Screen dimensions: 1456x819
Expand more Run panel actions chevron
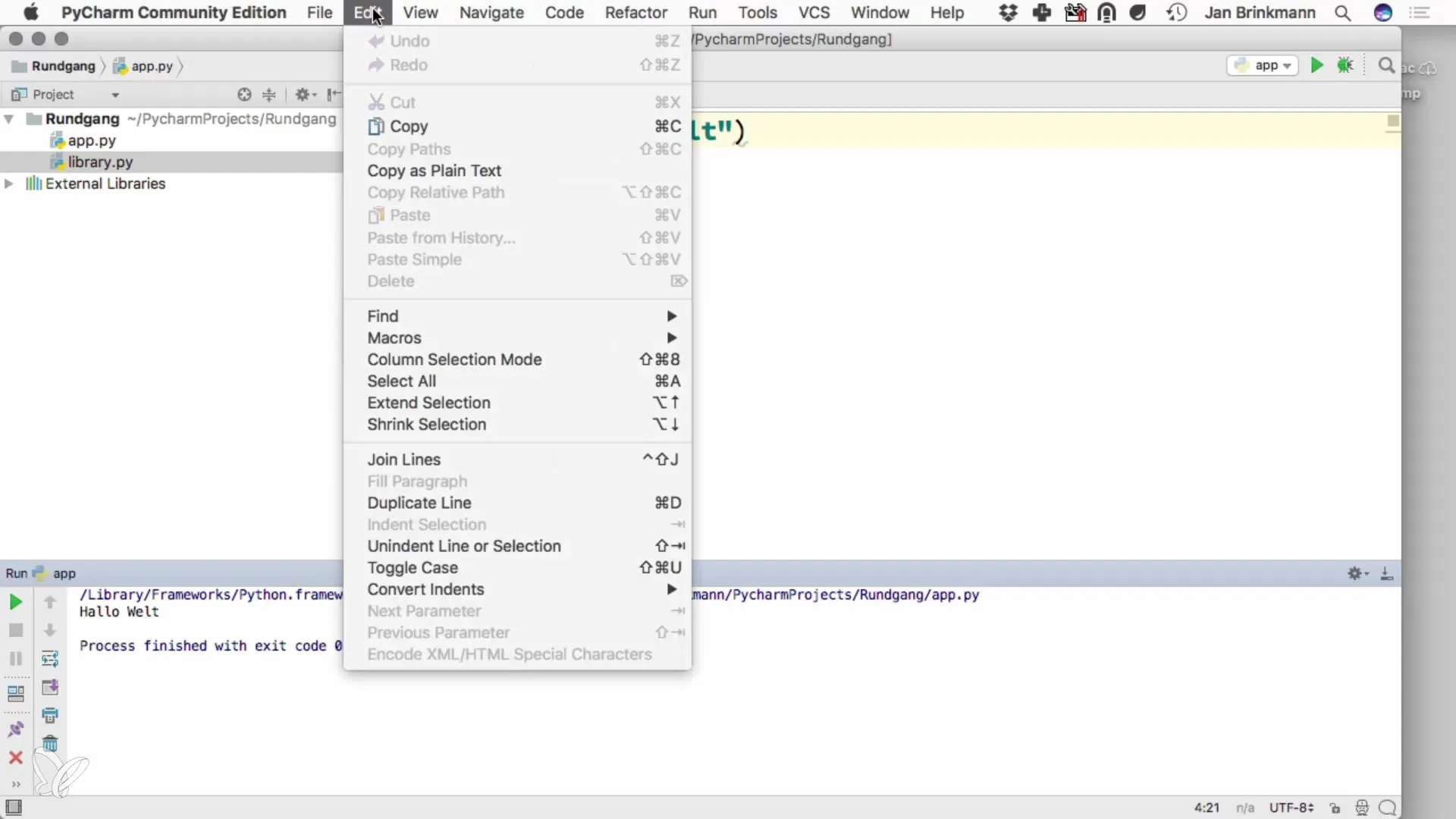pos(15,784)
